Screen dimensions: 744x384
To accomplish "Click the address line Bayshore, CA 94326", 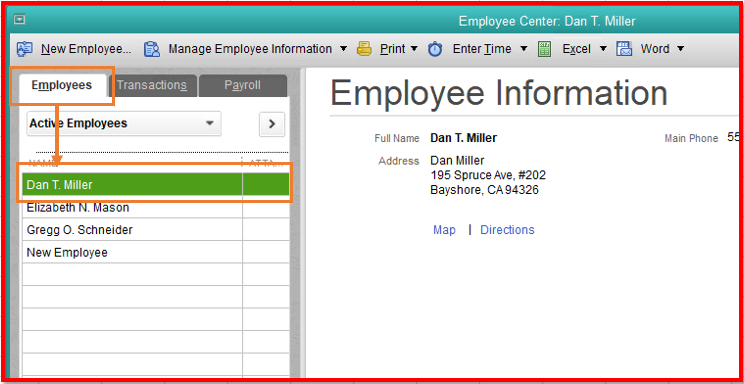I will click(484, 190).
